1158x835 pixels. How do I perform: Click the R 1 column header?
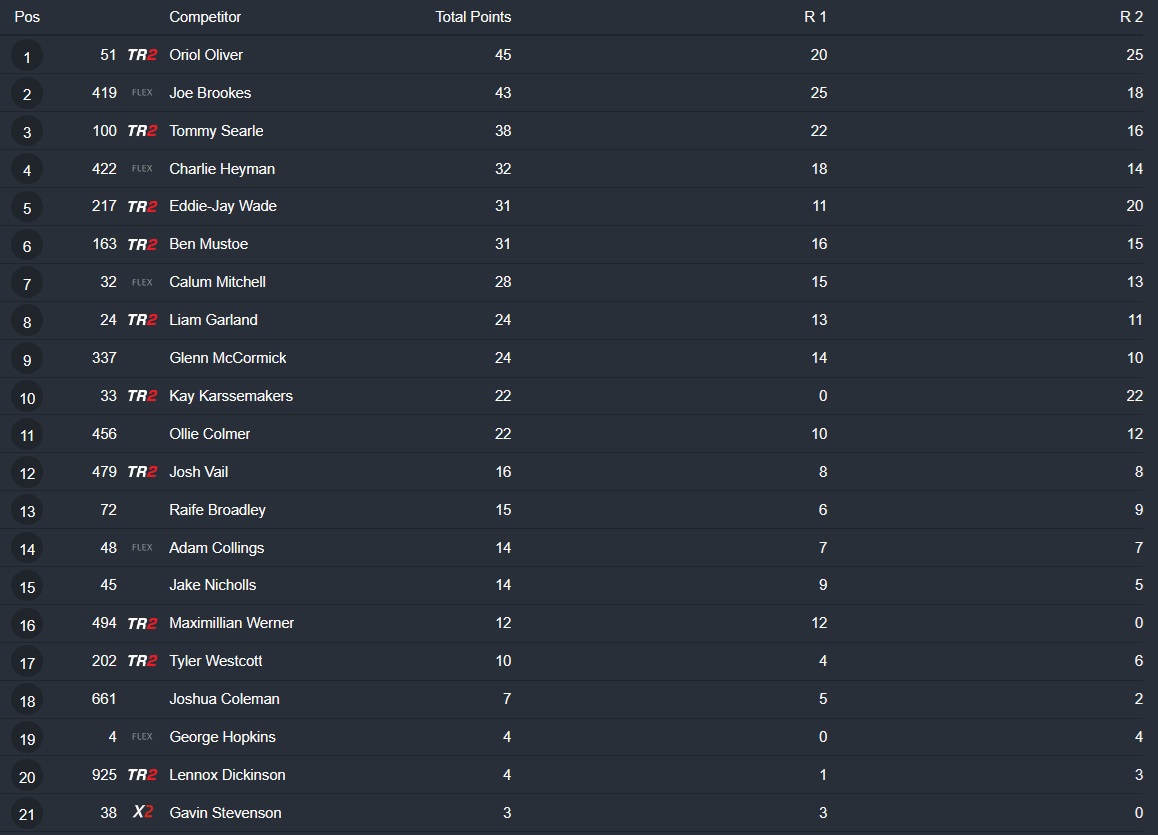point(815,17)
